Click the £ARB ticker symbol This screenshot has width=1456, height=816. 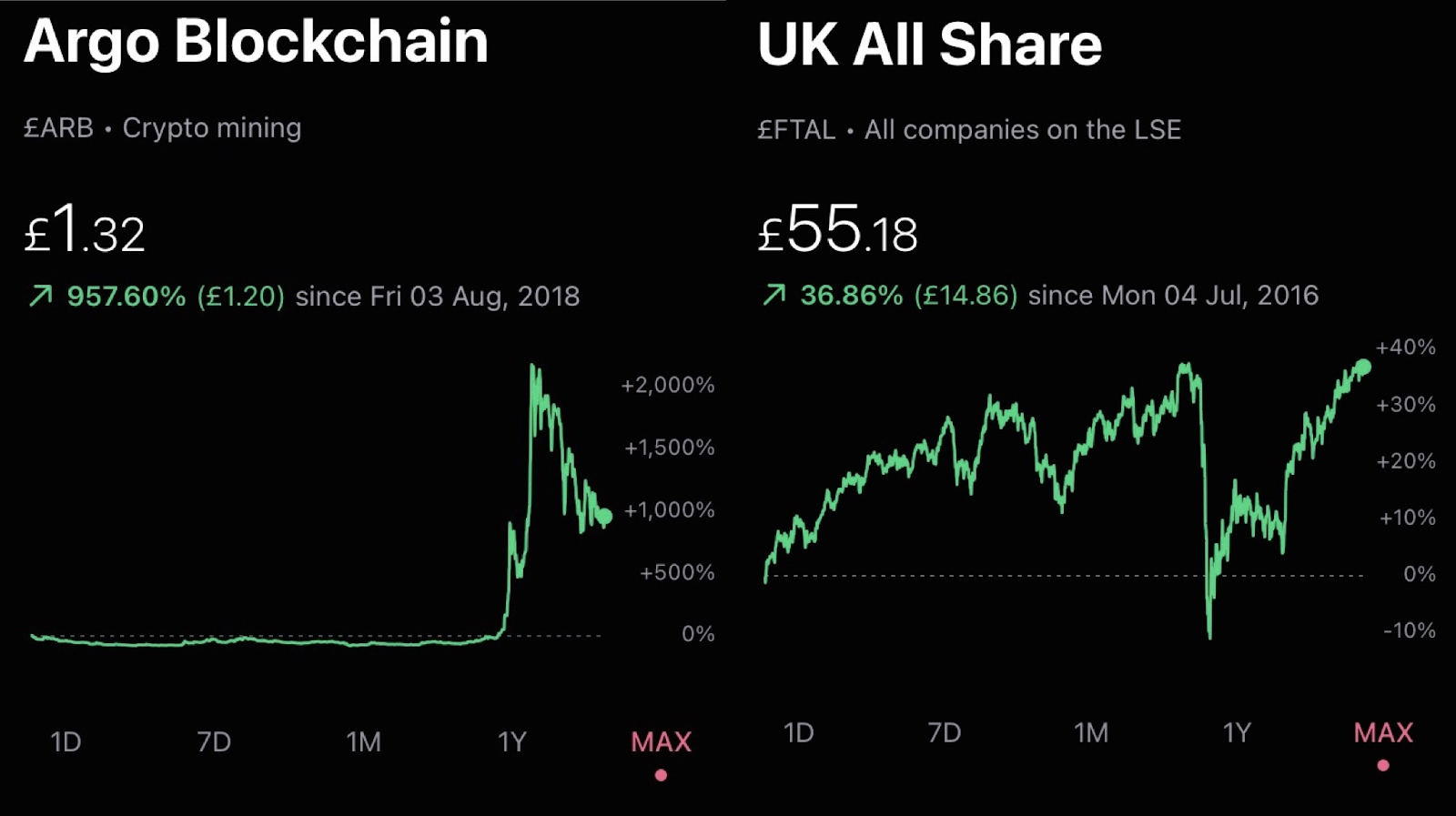click(56, 128)
